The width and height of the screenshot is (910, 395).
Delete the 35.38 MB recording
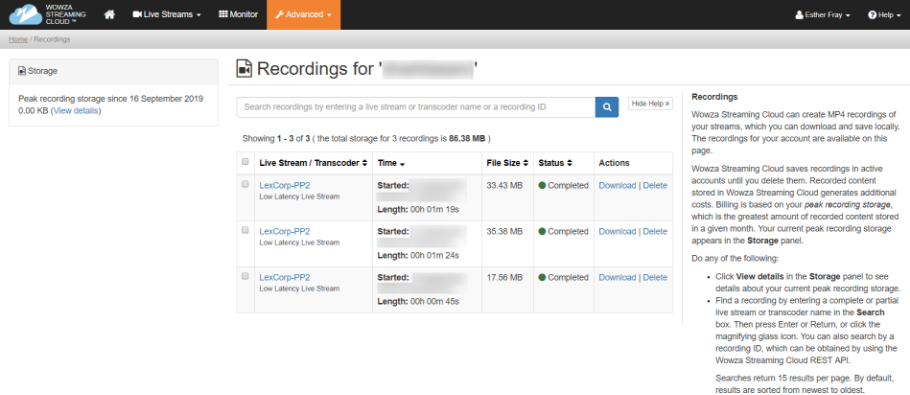tap(655, 231)
